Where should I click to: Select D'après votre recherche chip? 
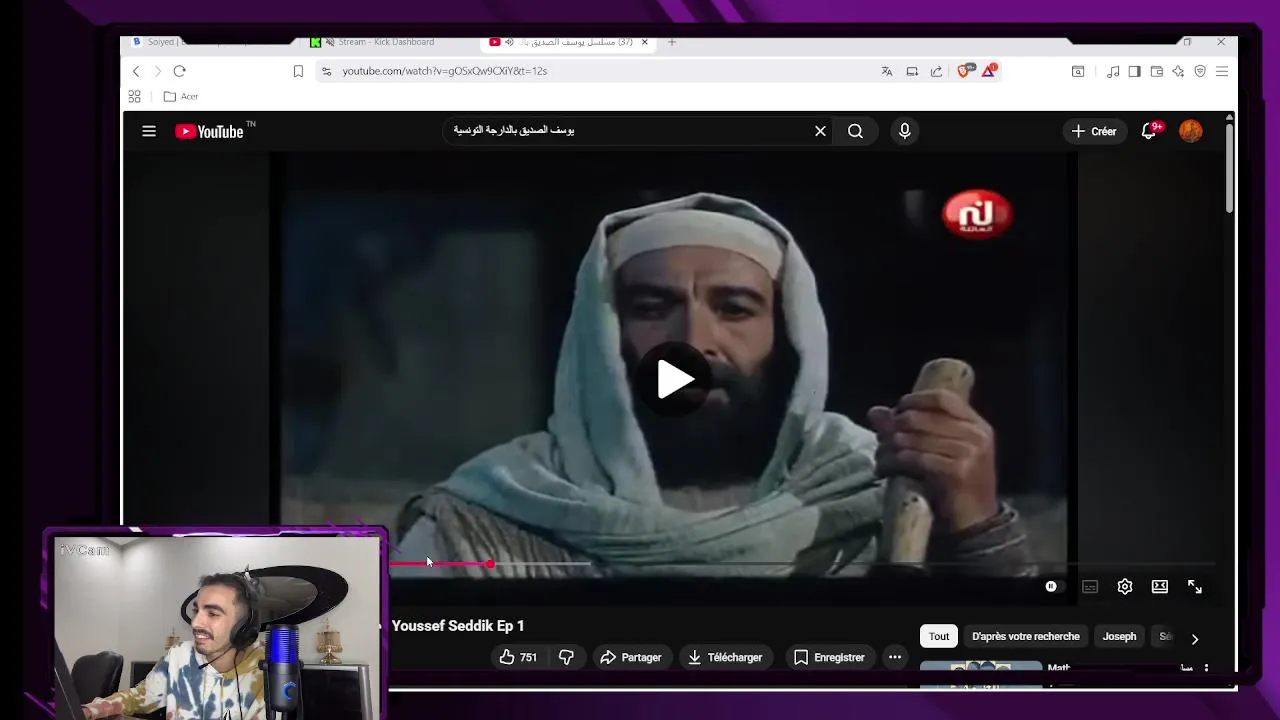pyautogui.click(x=1026, y=636)
